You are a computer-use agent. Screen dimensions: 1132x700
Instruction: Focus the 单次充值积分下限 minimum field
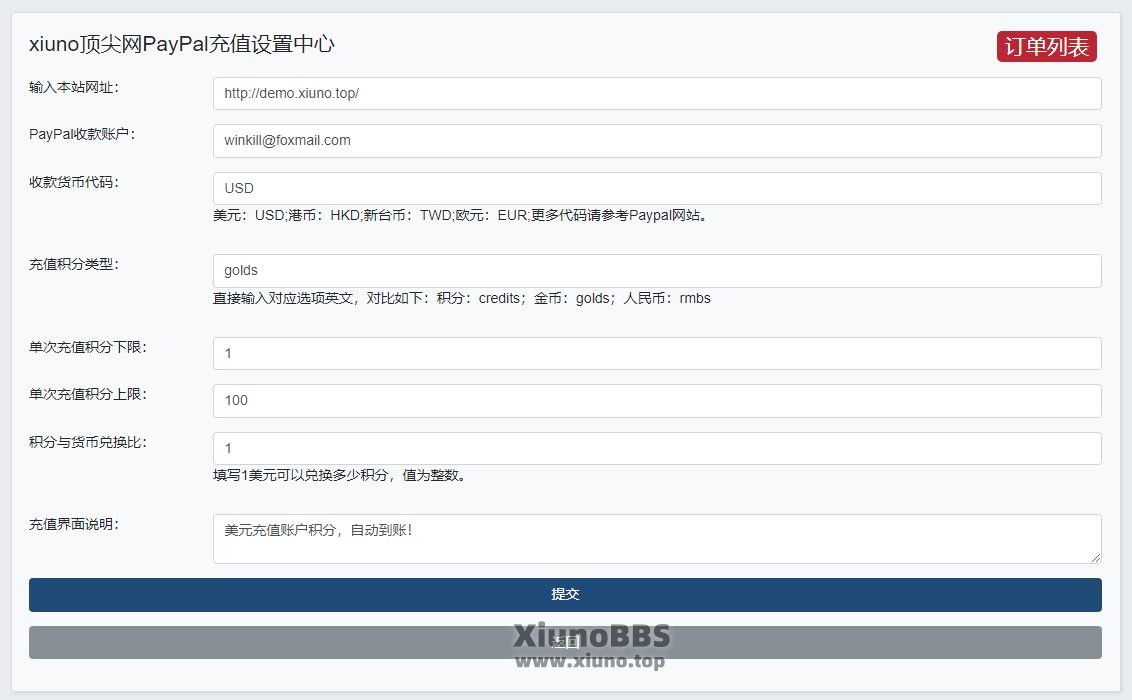[657, 354]
